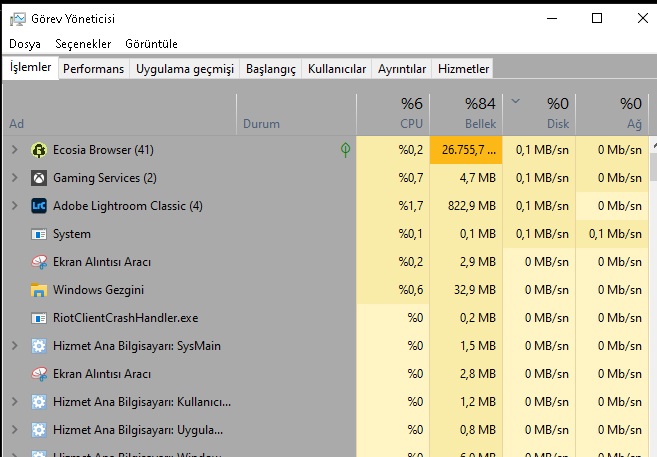657x457 pixels.
Task: Open the Başlangıç tab
Action: pos(271,69)
